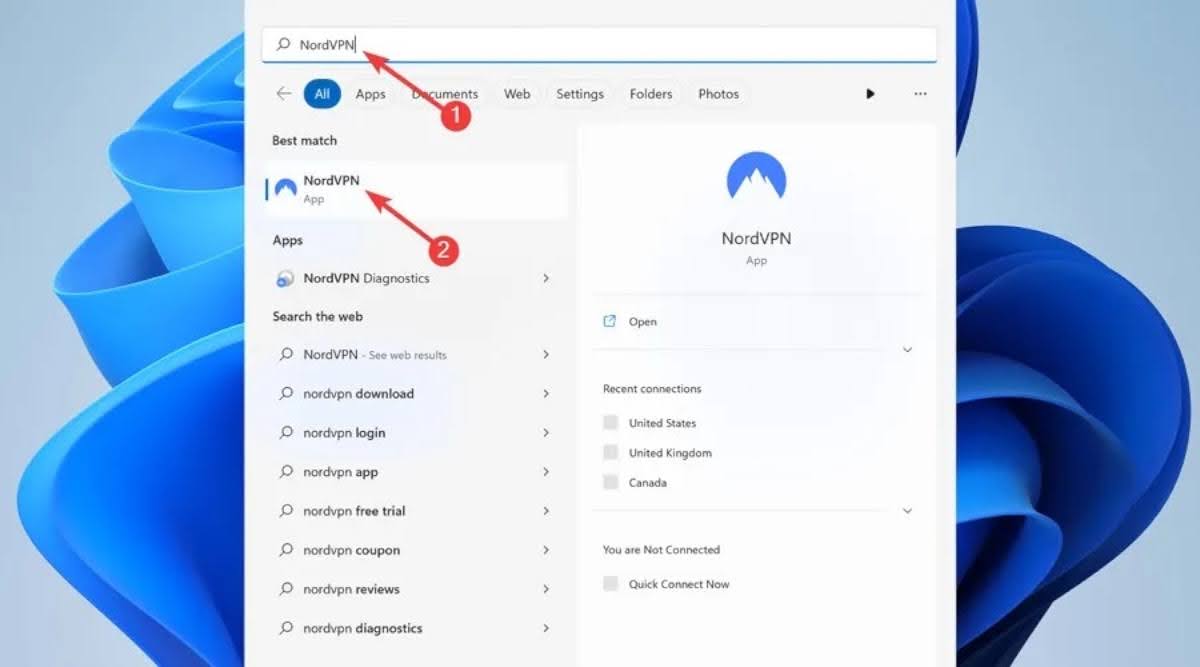Click the NordVPN Diagnostics app icon
Image resolution: width=1200 pixels, height=667 pixels.
[285, 279]
